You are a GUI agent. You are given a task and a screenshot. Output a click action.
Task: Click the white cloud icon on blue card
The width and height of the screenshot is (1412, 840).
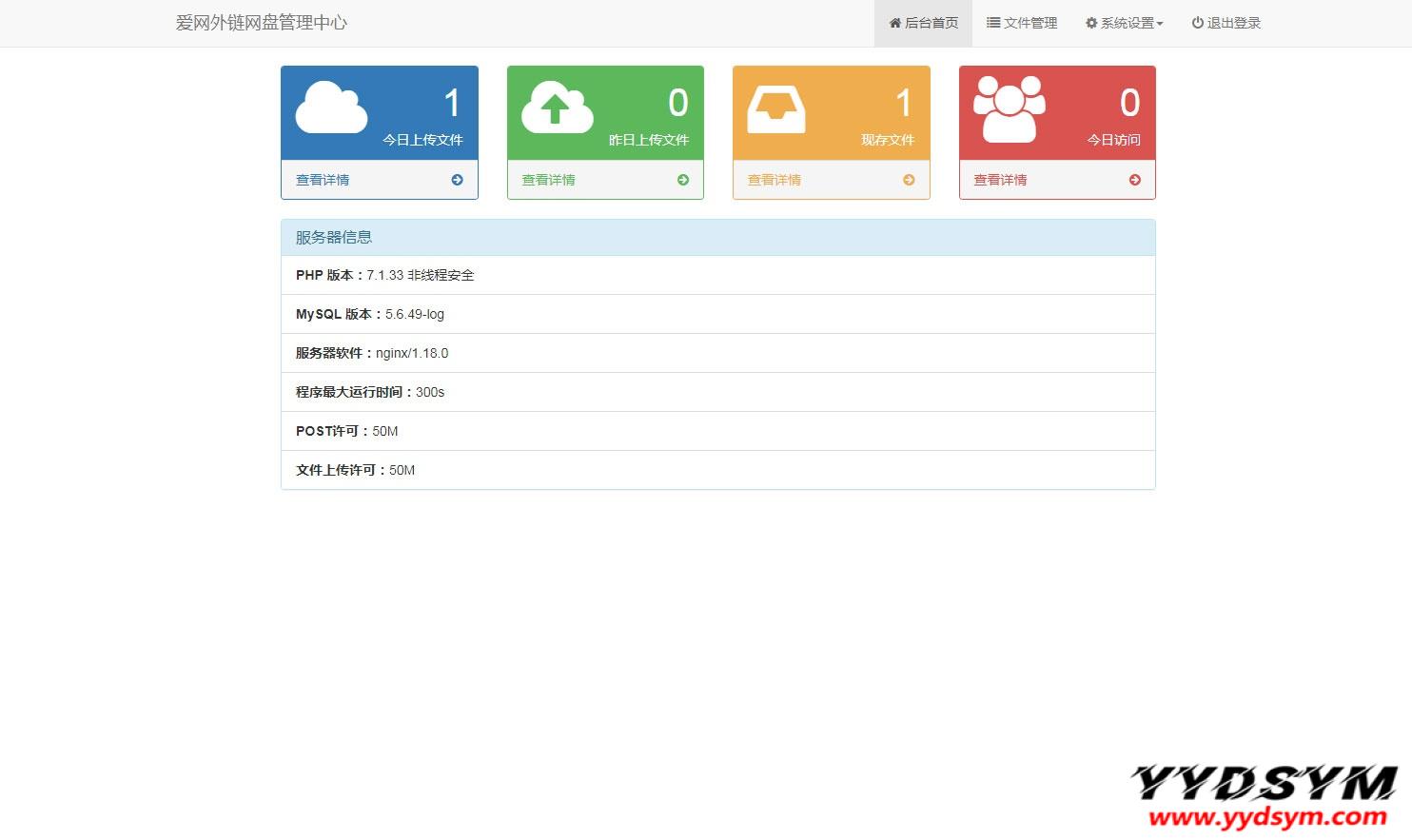pyautogui.click(x=331, y=107)
